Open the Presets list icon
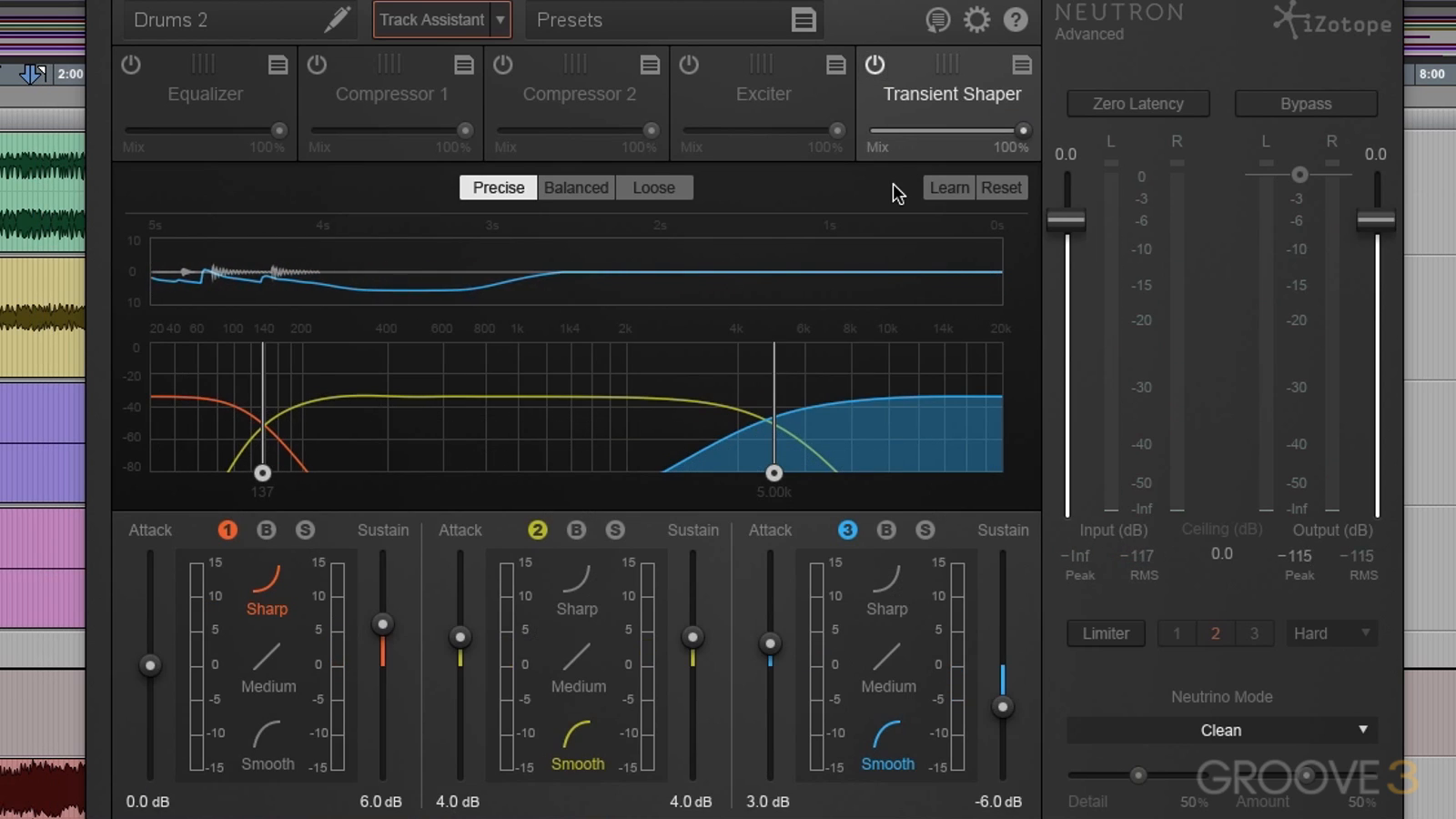Viewport: 1456px width, 819px height. pyautogui.click(x=803, y=20)
